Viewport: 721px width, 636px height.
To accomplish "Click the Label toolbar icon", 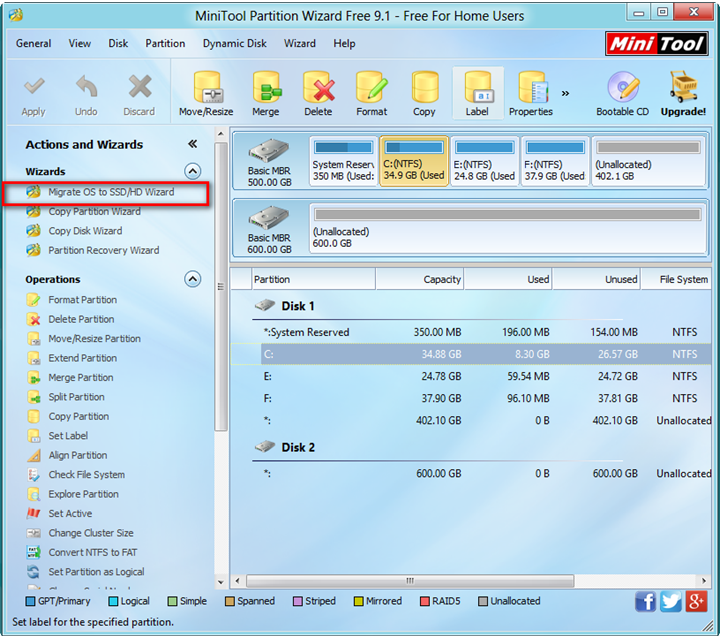I will click(x=478, y=87).
